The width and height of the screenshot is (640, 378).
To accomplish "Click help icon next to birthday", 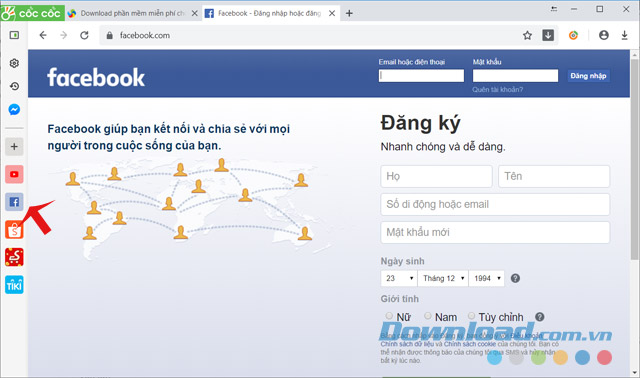I will 516,278.
